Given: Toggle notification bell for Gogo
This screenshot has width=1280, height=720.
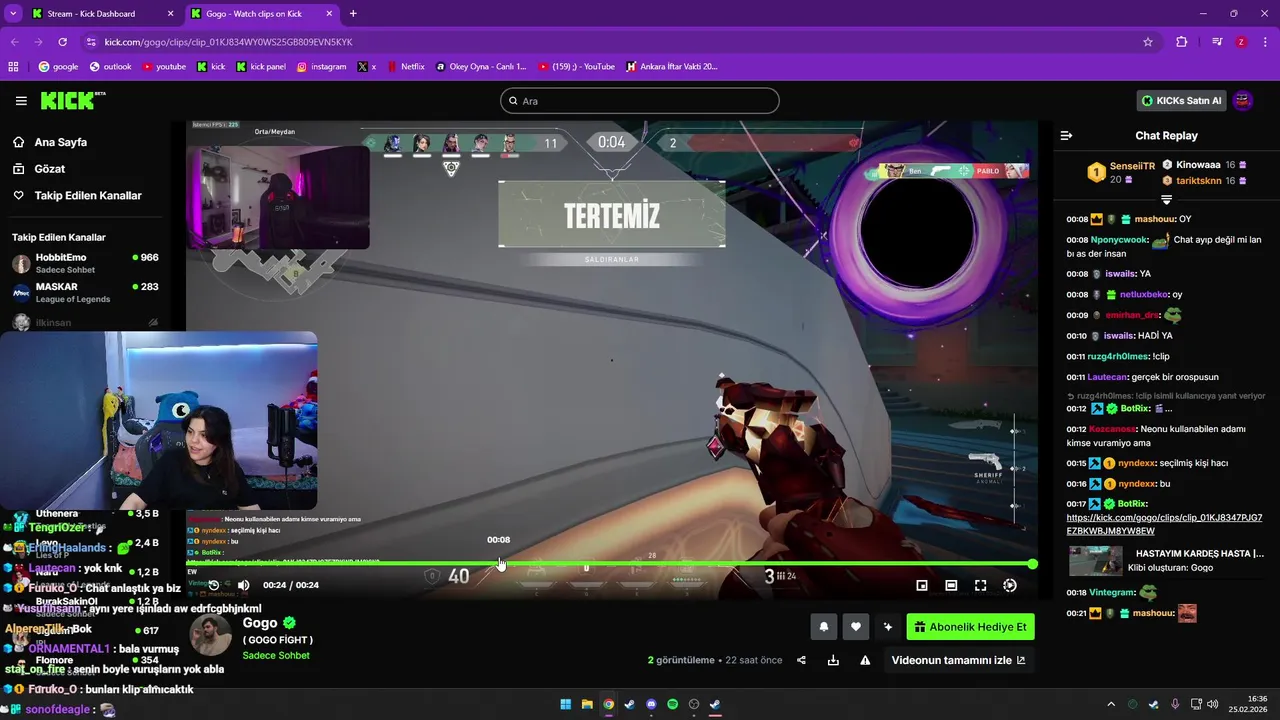Looking at the screenshot, I should click(x=824, y=627).
